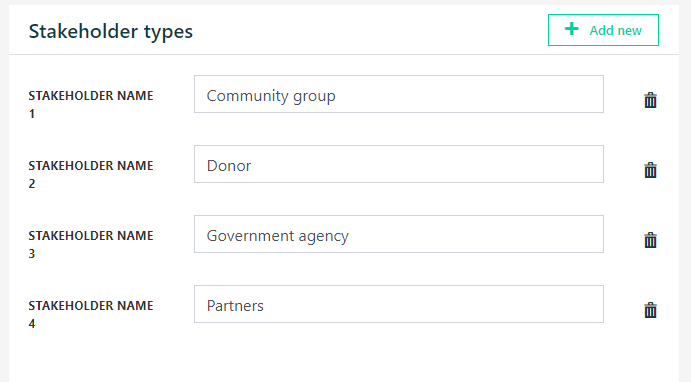691x382 pixels.
Task: Click trash icon beside Government agency
Action: pos(650,240)
